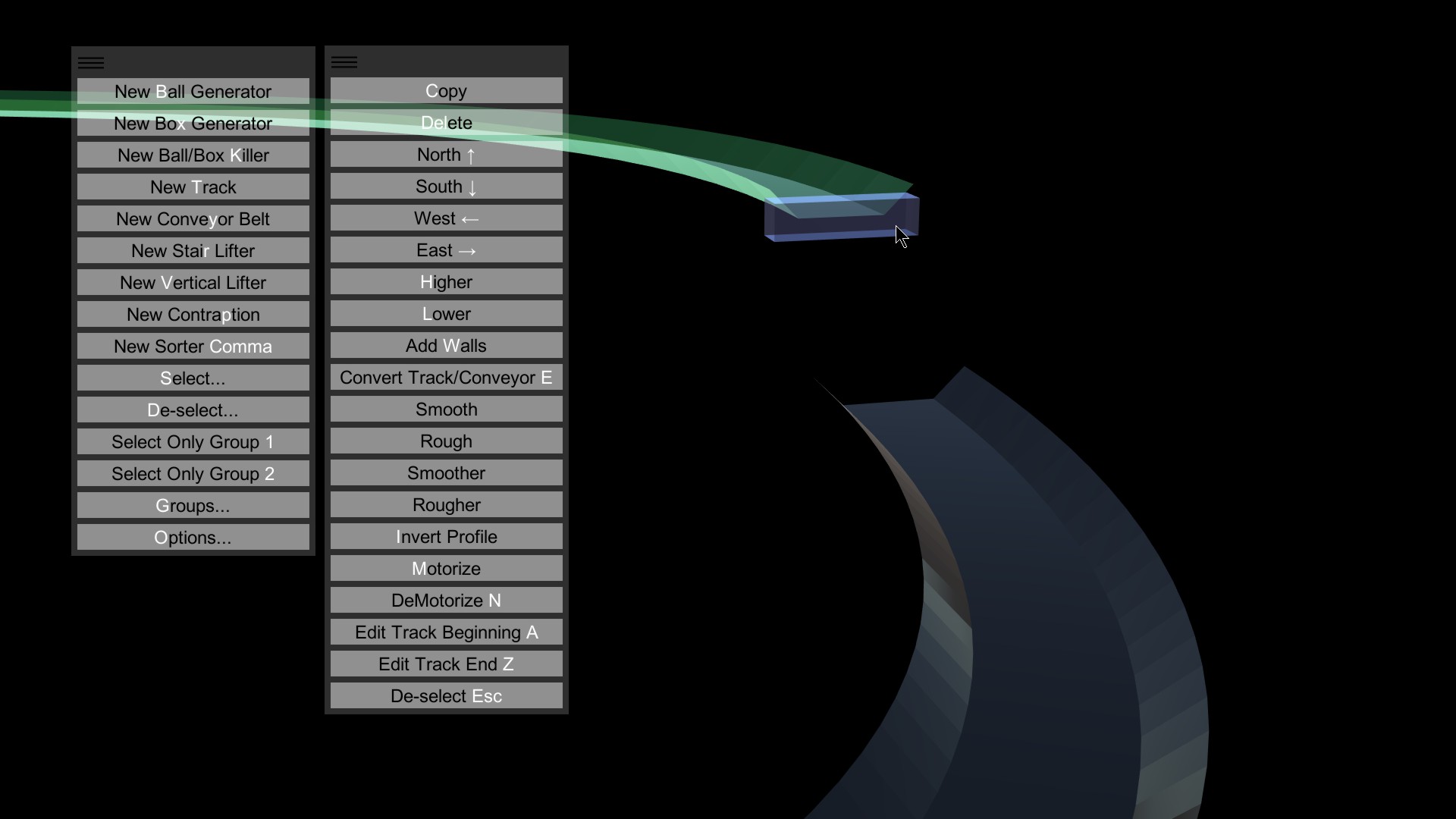
Task: Move selection North
Action: (x=447, y=155)
